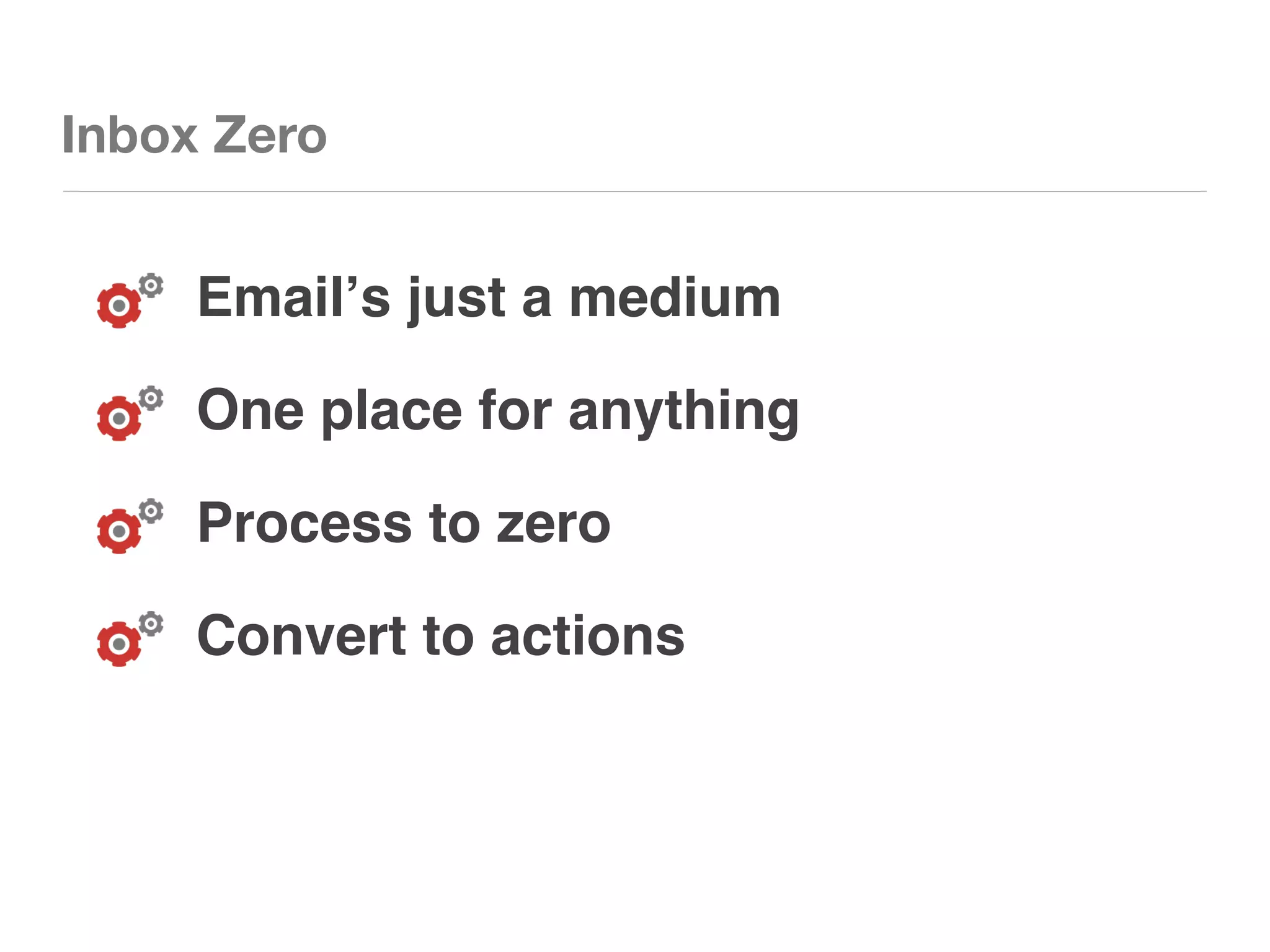
Task: Click tiny gray gear beside One place bullet
Action: [151, 399]
